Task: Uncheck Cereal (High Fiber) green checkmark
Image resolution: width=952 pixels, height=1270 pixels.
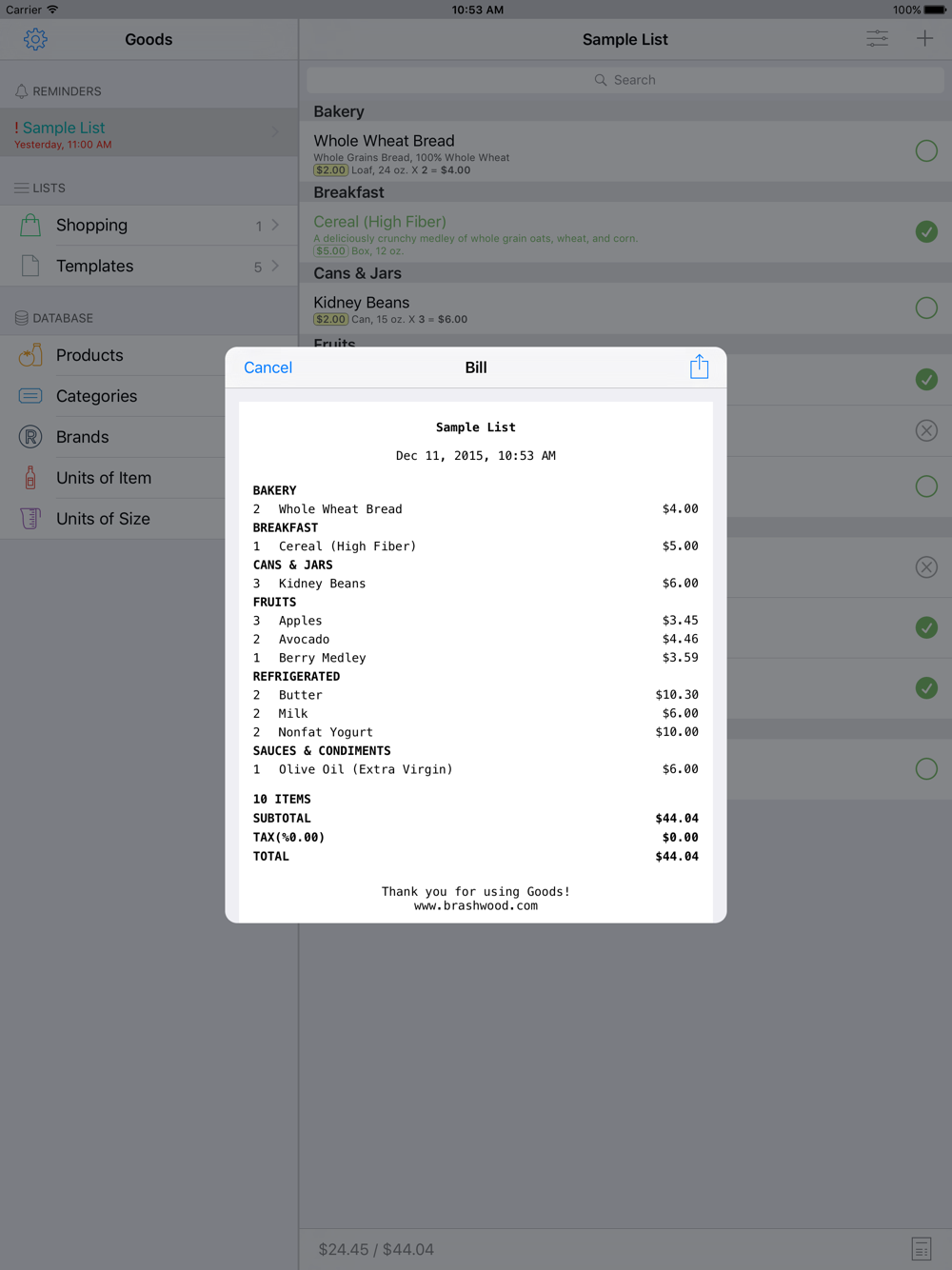Action: click(x=926, y=231)
